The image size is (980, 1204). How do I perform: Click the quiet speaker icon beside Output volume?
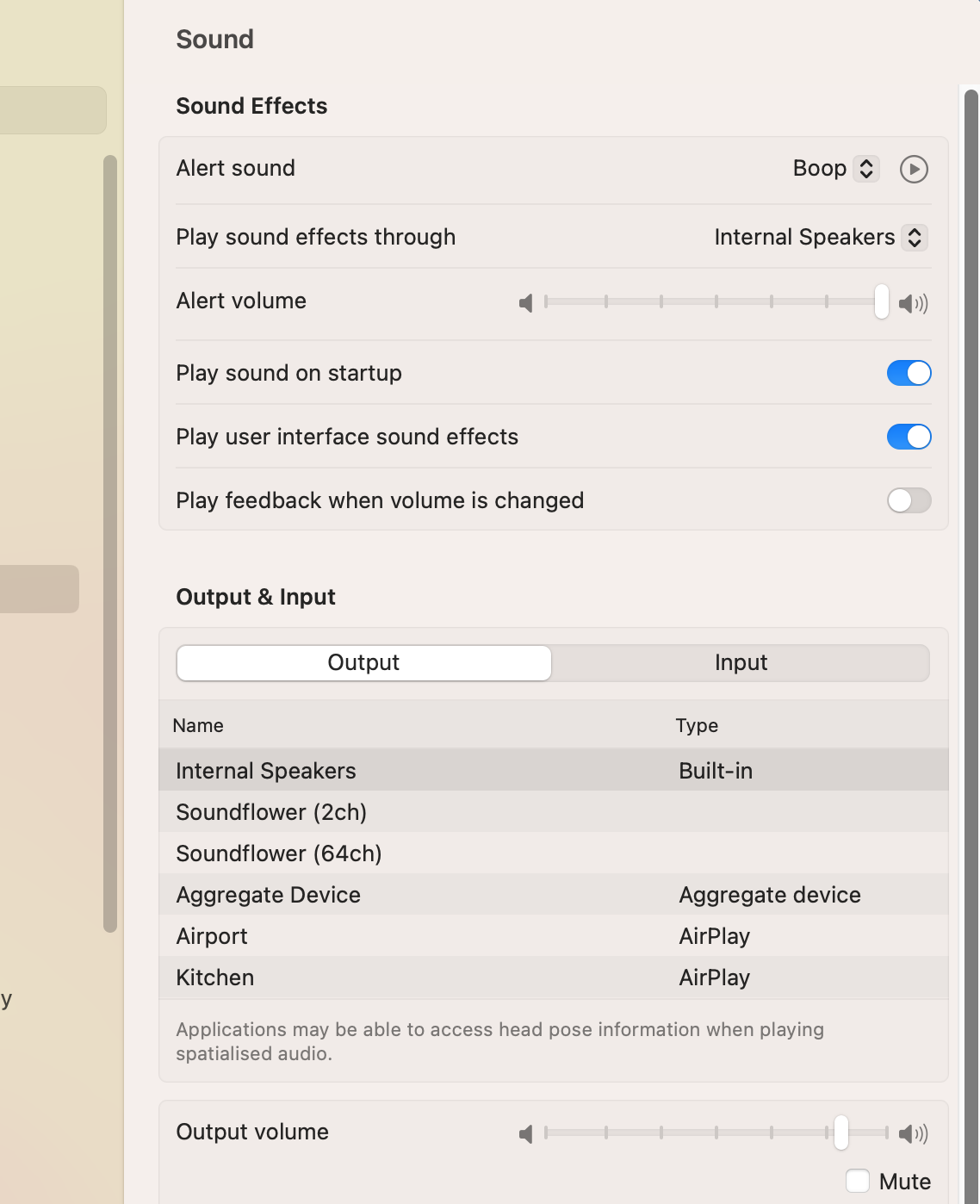coord(525,1133)
